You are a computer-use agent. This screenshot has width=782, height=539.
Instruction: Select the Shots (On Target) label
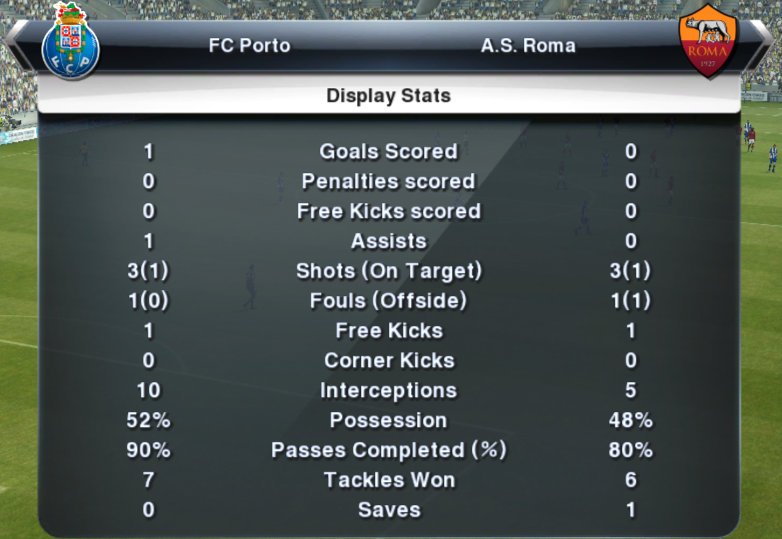click(x=389, y=271)
